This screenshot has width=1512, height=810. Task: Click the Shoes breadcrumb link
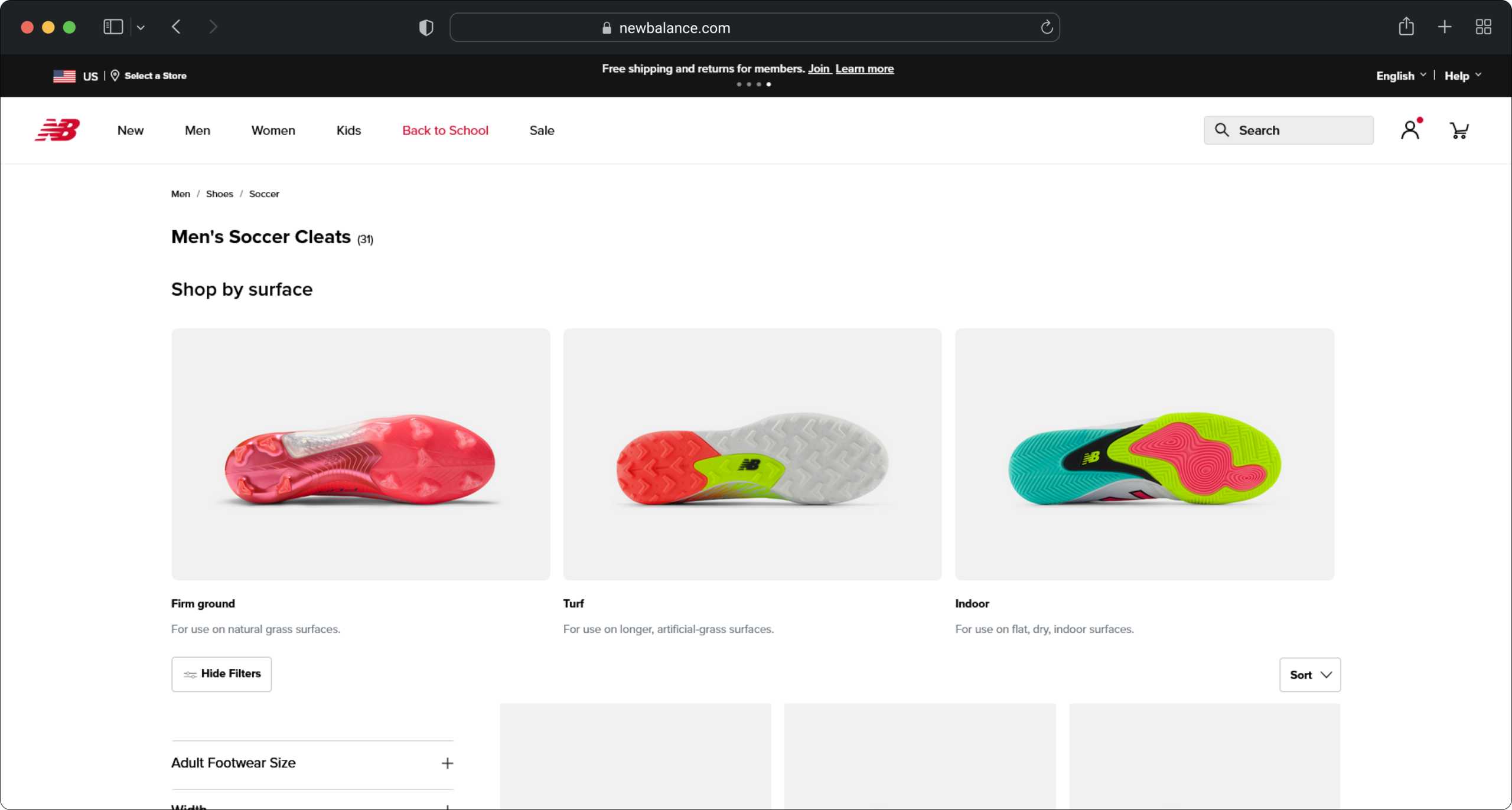coord(219,194)
